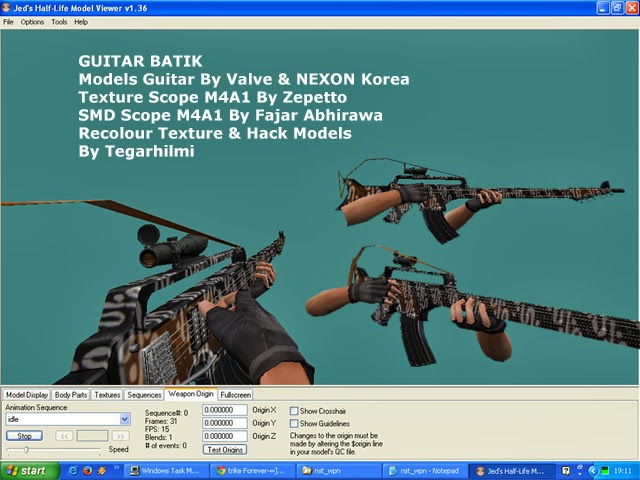This screenshot has height=480, width=640.
Task: Launch Internet Explorer from quick launch
Action: [73, 471]
